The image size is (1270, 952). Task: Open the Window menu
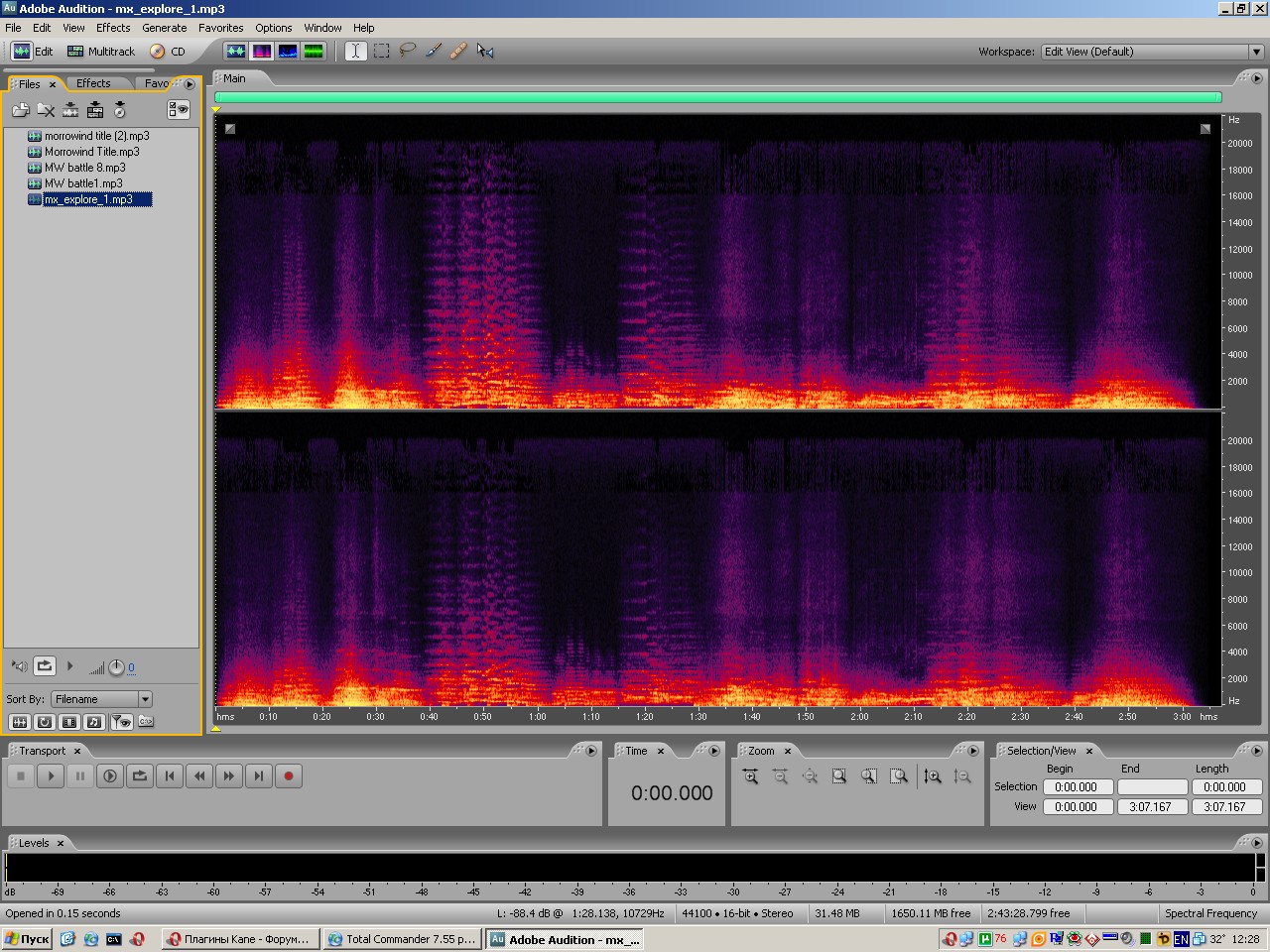point(322,28)
